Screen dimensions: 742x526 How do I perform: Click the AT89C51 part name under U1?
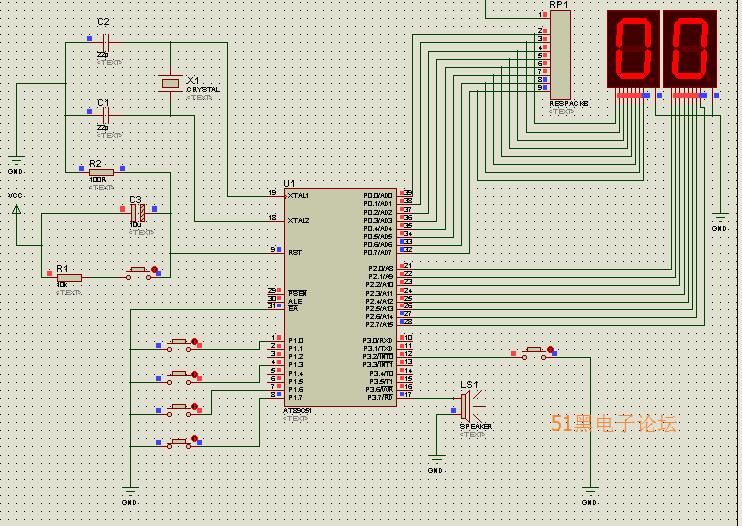coord(297,411)
